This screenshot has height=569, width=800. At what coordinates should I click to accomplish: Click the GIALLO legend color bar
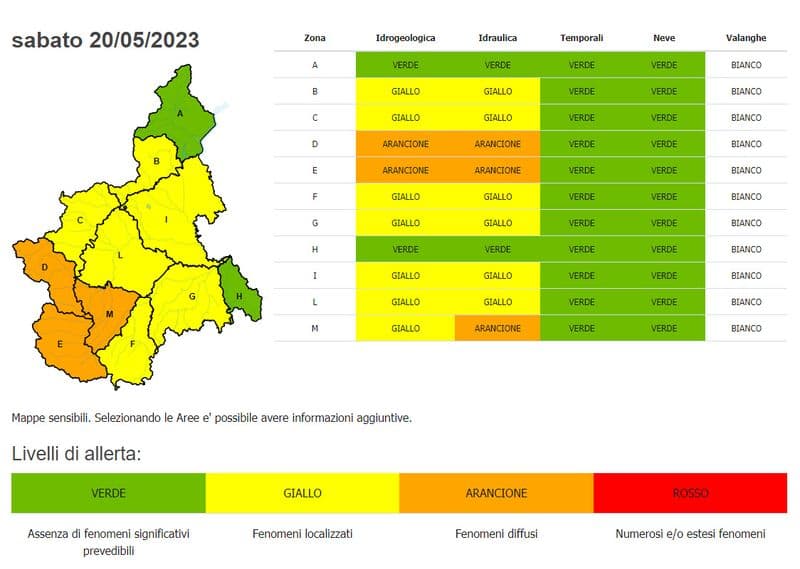point(302,493)
